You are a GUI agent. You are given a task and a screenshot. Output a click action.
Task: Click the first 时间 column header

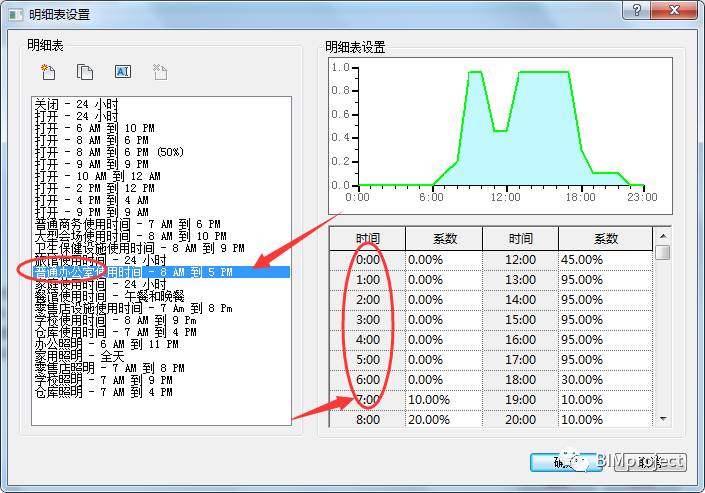[x=367, y=238]
